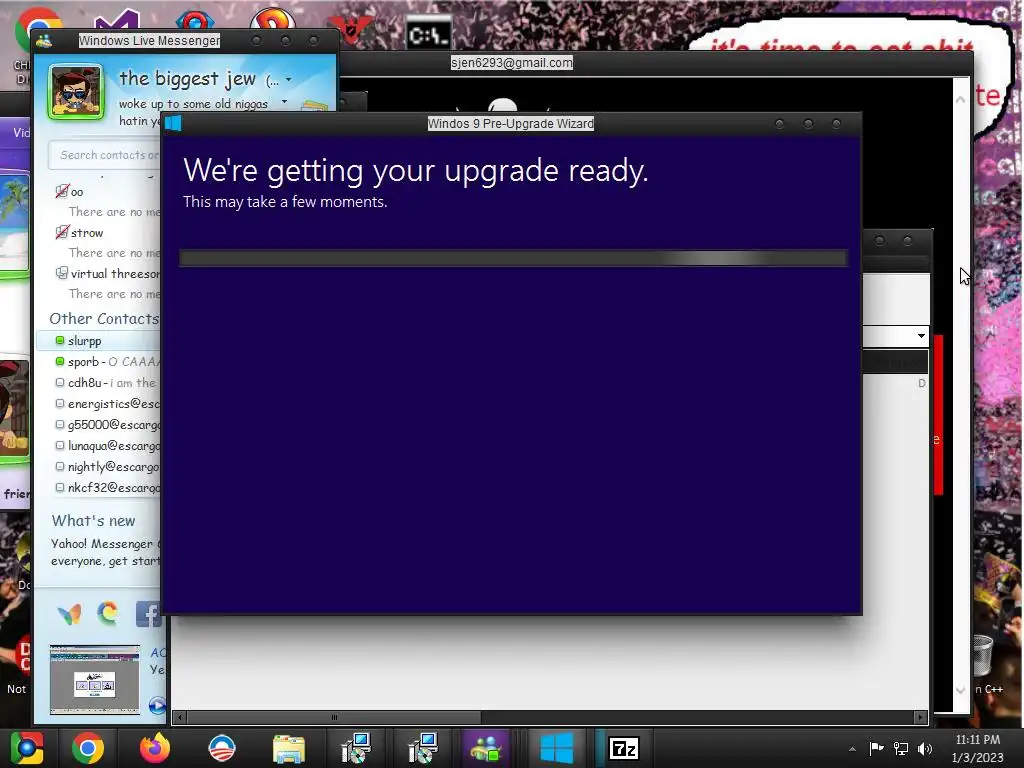Open the 'virtual threesome' group entry

pyautogui.click(x=108, y=274)
